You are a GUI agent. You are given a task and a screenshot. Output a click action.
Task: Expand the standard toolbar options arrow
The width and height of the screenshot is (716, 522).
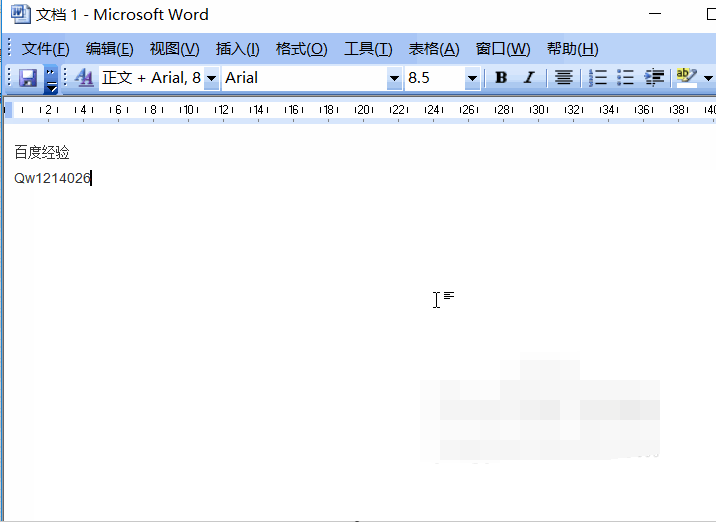pos(51,79)
